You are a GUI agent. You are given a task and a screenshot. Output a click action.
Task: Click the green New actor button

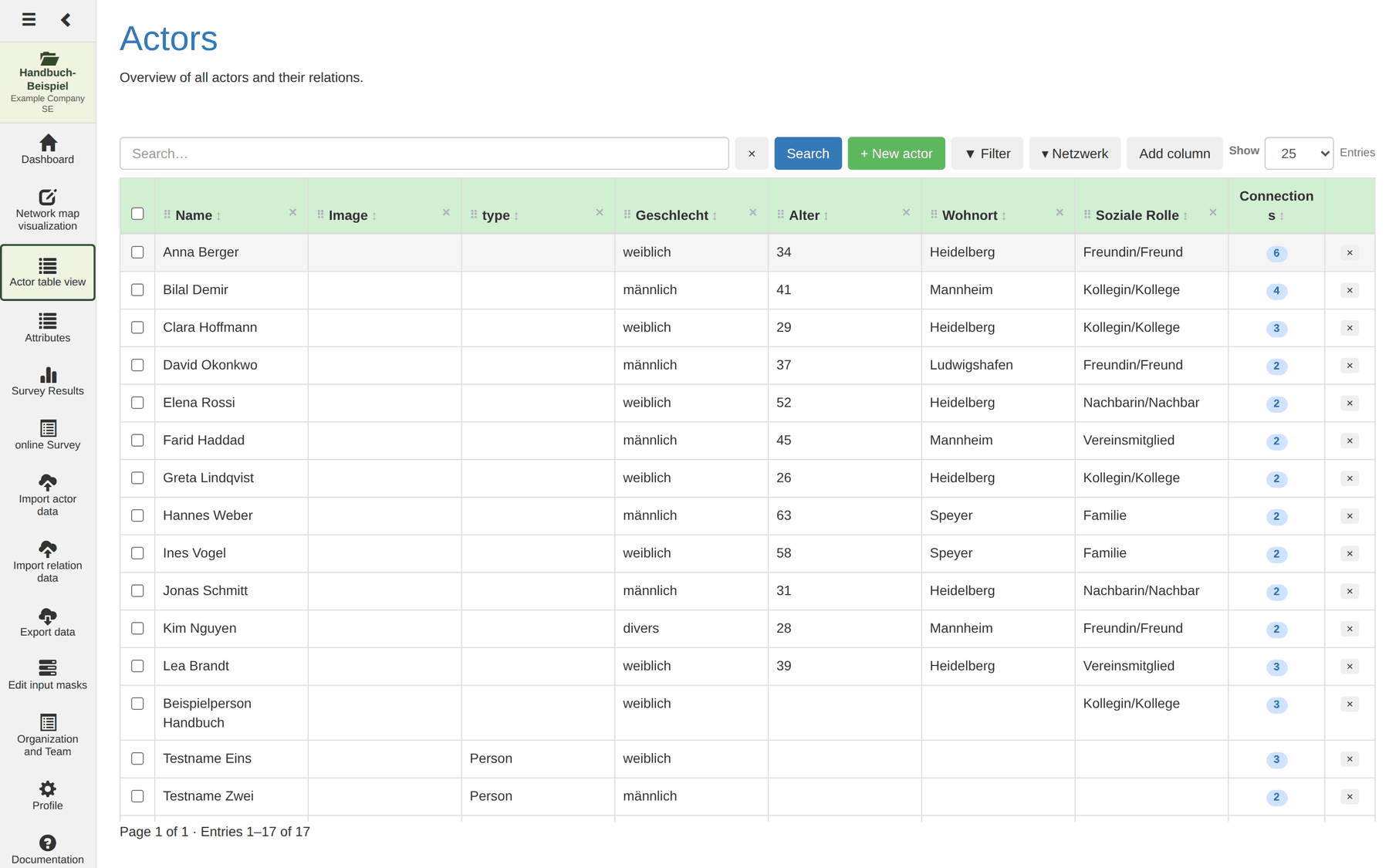896,154
